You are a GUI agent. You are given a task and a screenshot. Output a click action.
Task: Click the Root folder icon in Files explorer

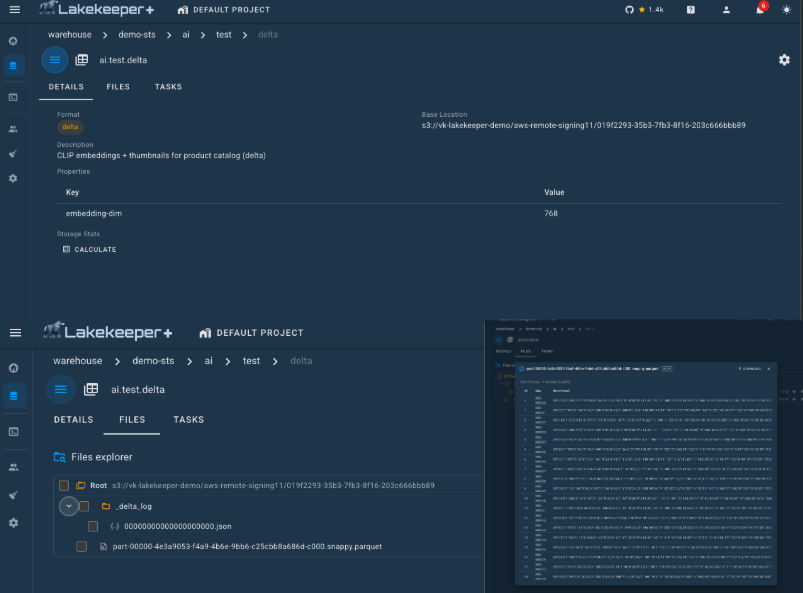[x=81, y=485]
